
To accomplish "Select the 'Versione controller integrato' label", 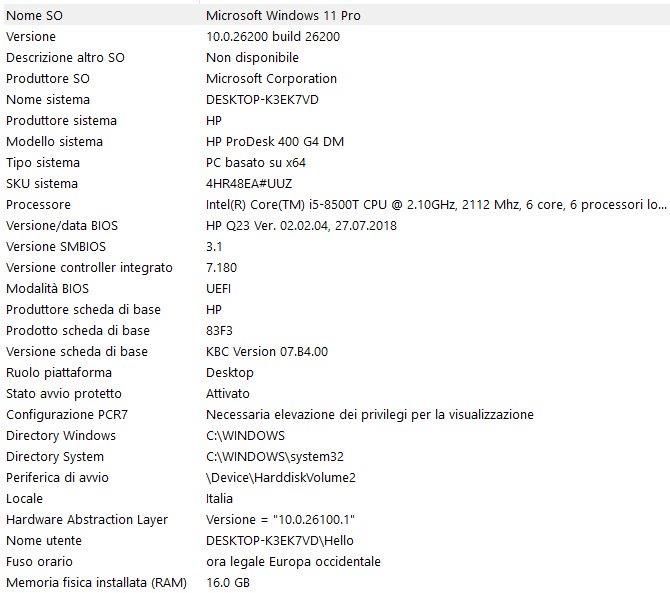I will [x=89, y=267].
